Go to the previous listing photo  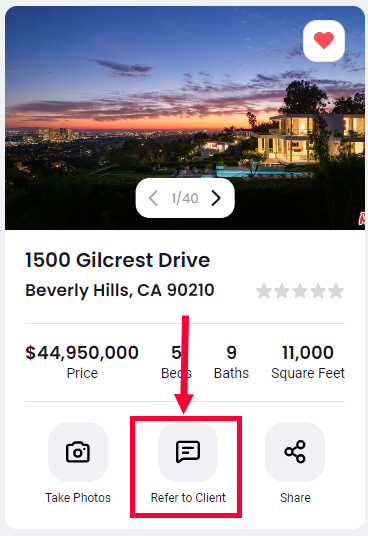coord(153,198)
